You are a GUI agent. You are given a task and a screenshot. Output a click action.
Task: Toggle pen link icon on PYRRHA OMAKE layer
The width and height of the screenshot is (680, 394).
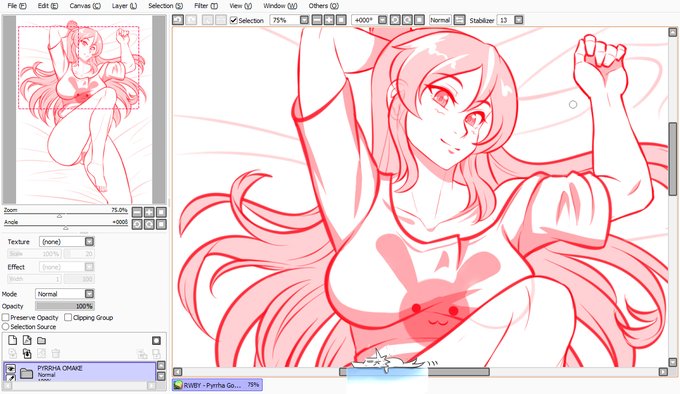10,378
